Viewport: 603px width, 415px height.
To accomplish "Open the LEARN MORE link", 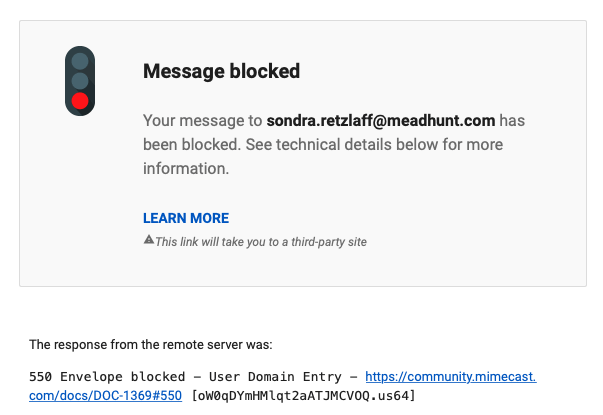I will [x=186, y=218].
